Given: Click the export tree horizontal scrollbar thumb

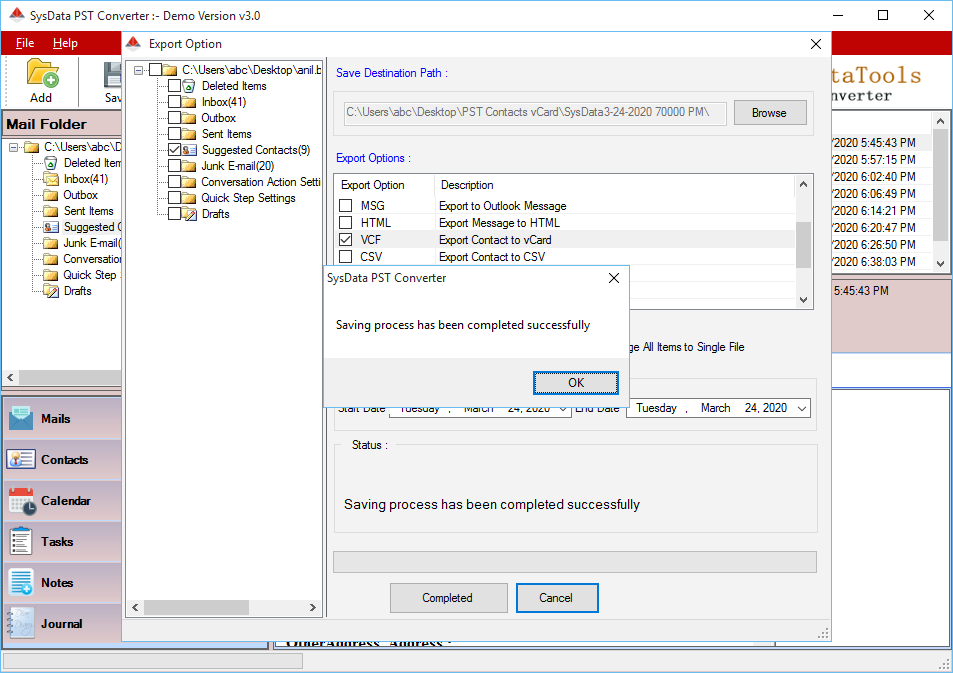Looking at the screenshot, I should pyautogui.click(x=196, y=607).
